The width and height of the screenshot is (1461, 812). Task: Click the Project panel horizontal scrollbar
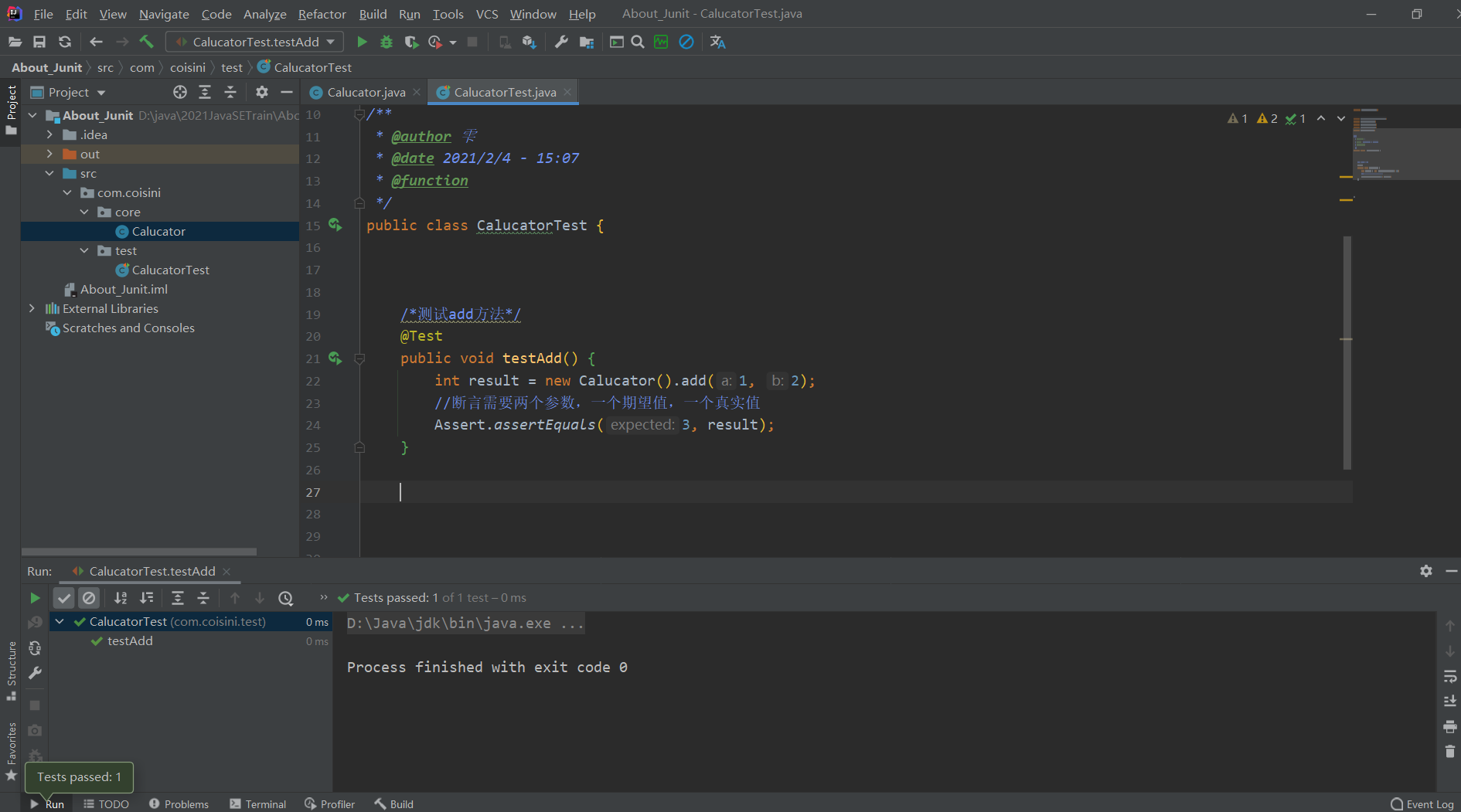pyautogui.click(x=139, y=552)
